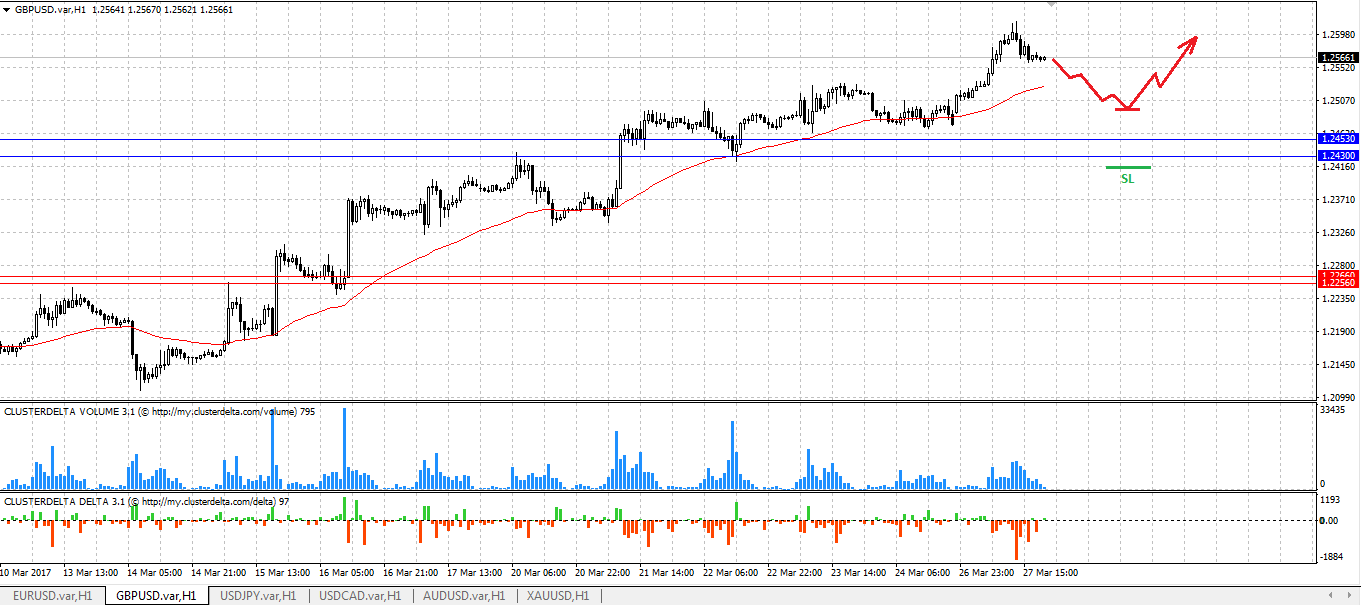The height and width of the screenshot is (605, 1361).
Task: Click the 1.22800 price axis value
Action: (1338, 266)
